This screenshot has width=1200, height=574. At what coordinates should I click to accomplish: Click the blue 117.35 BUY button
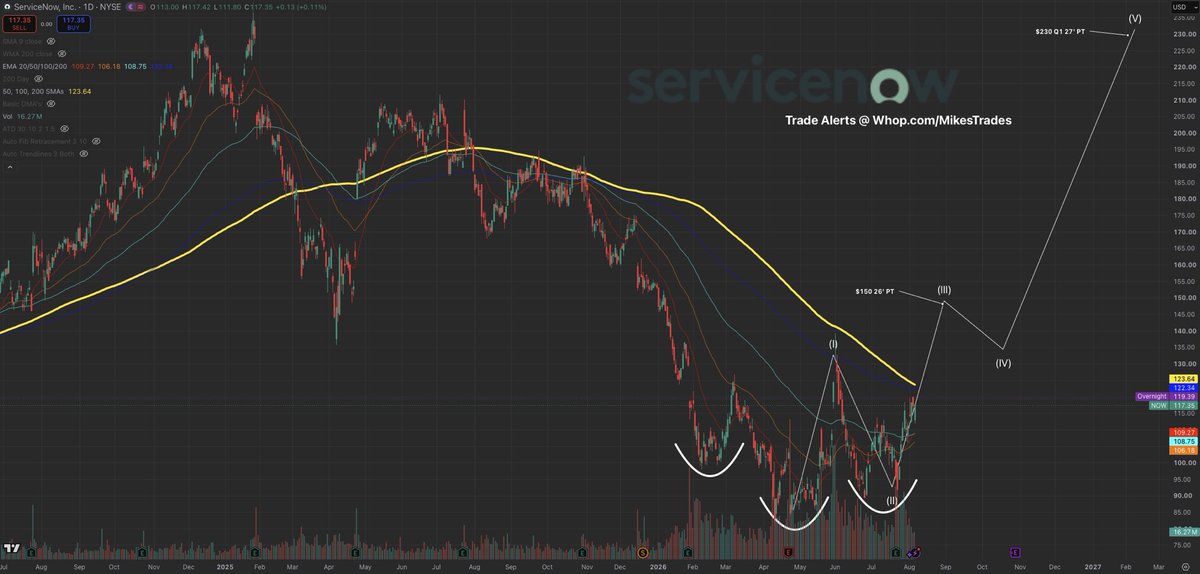click(x=73, y=24)
